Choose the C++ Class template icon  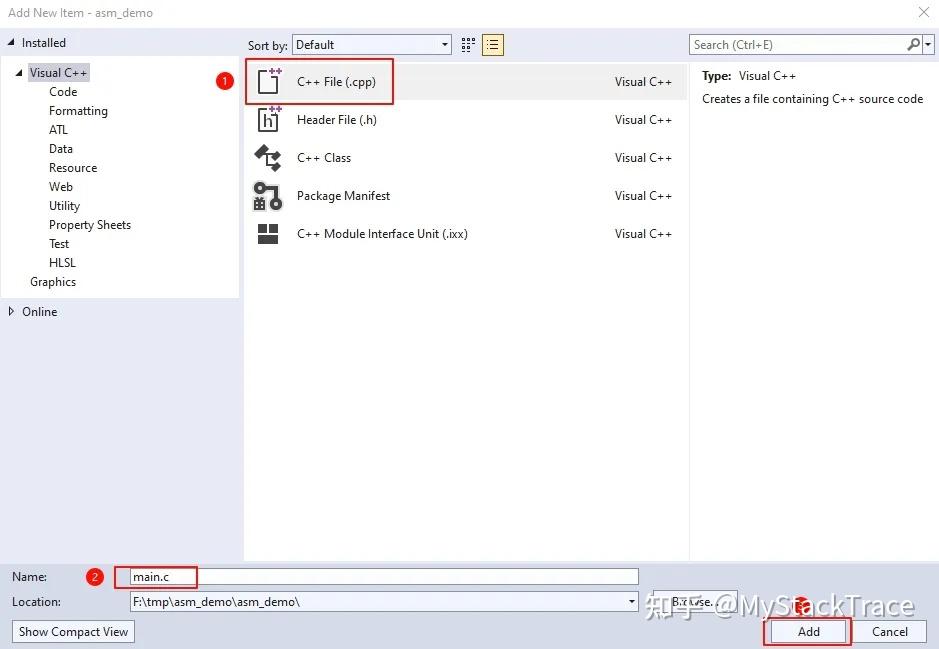click(268, 157)
